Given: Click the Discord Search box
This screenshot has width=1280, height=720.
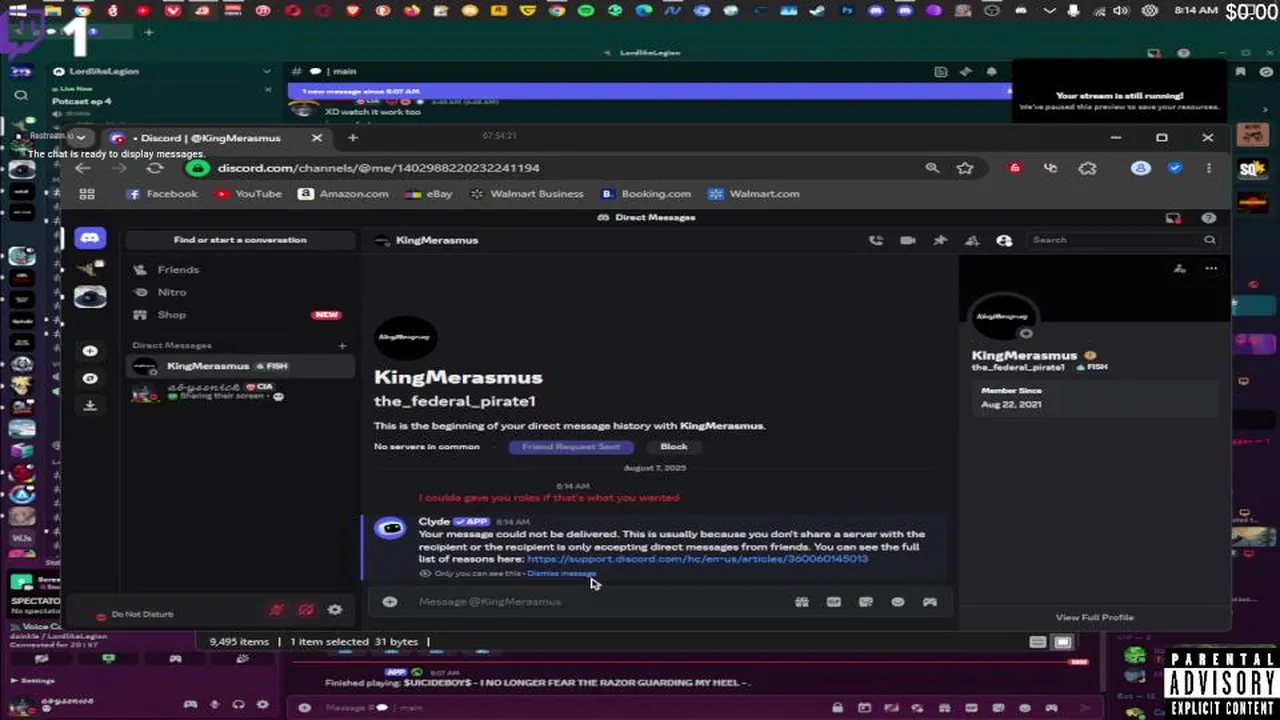Looking at the screenshot, I should [x=1123, y=240].
